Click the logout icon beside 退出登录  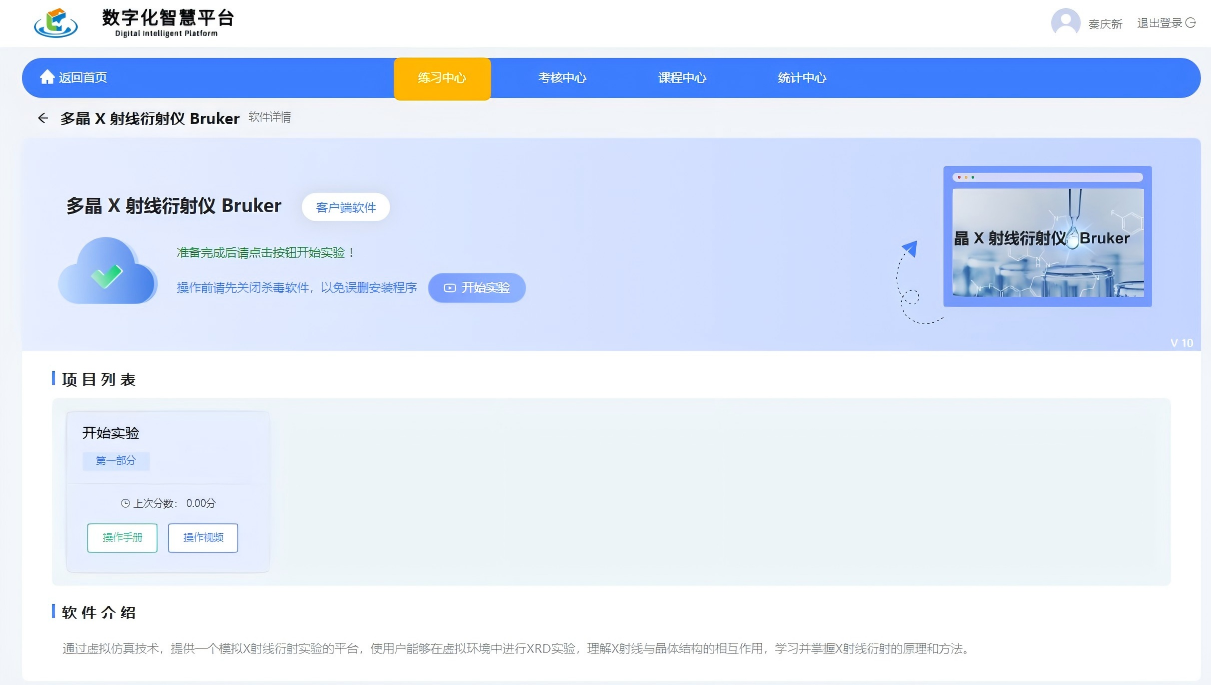(x=1191, y=23)
